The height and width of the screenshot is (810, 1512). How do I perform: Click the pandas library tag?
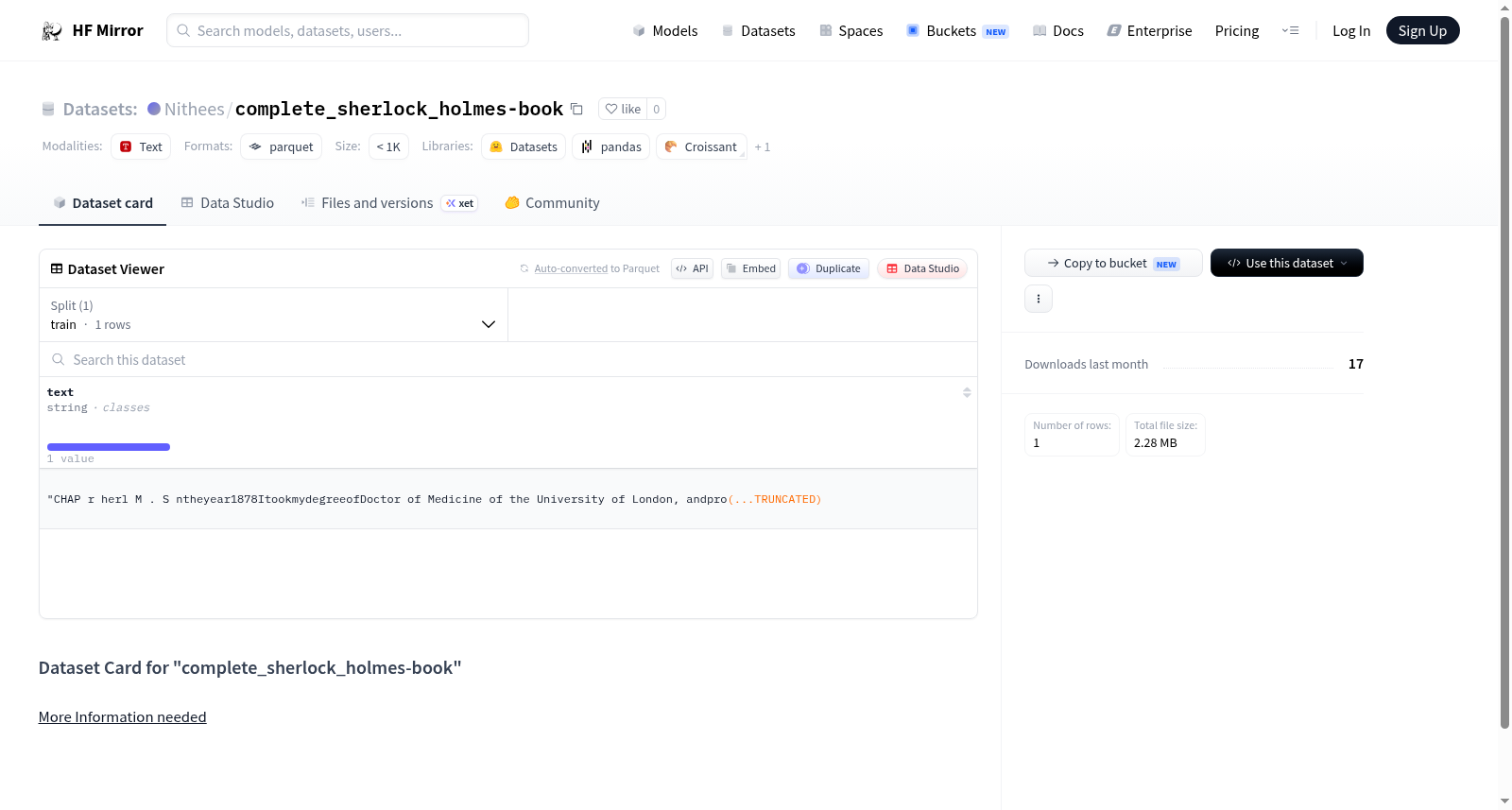(611, 146)
